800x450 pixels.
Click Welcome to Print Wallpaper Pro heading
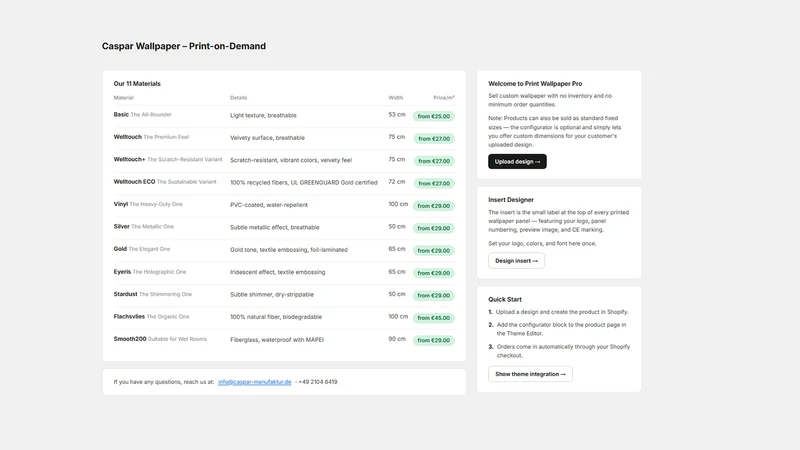535,84
